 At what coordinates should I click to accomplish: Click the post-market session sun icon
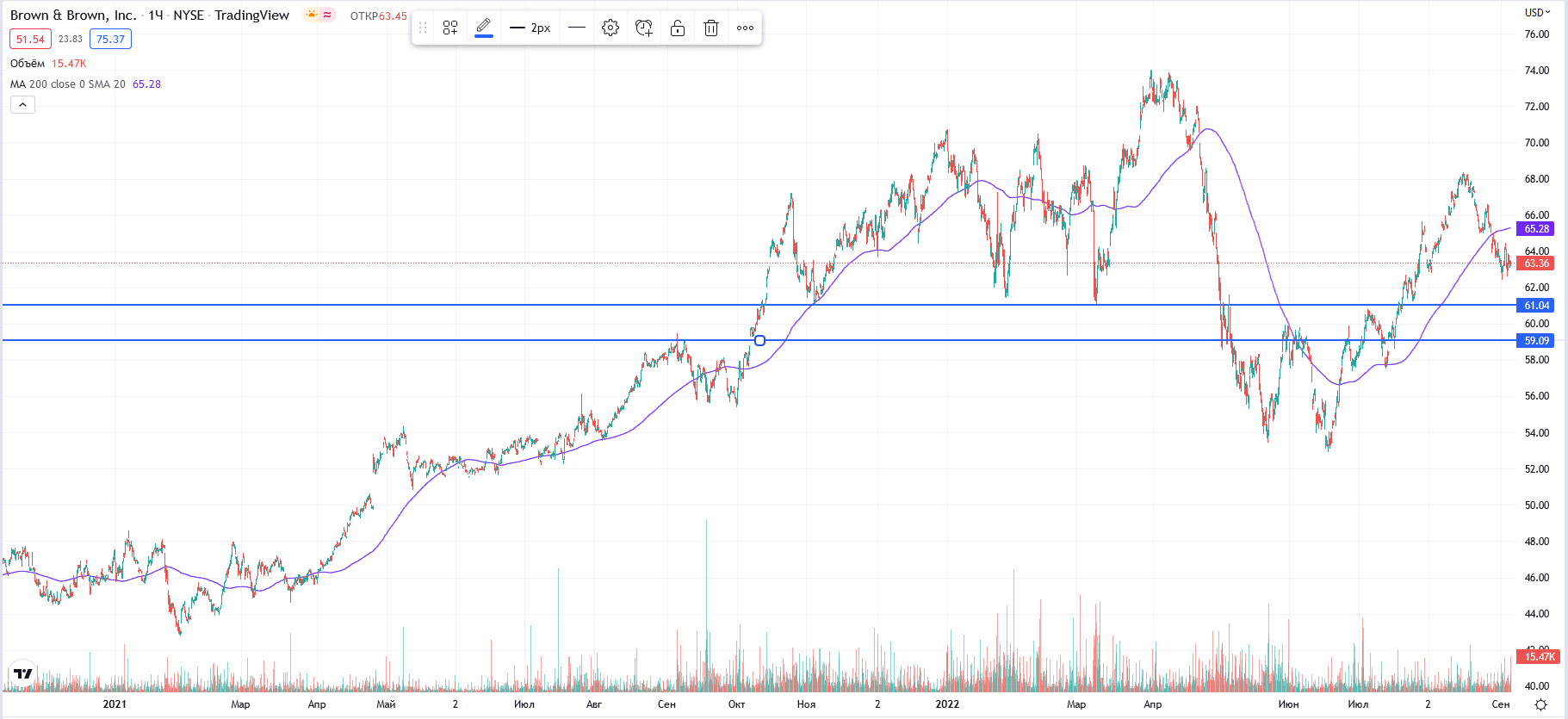(311, 15)
